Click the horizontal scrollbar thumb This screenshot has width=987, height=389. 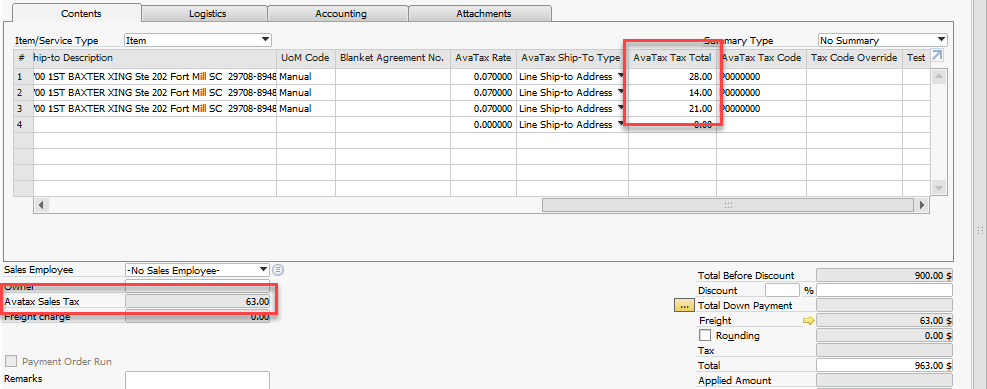click(728, 205)
